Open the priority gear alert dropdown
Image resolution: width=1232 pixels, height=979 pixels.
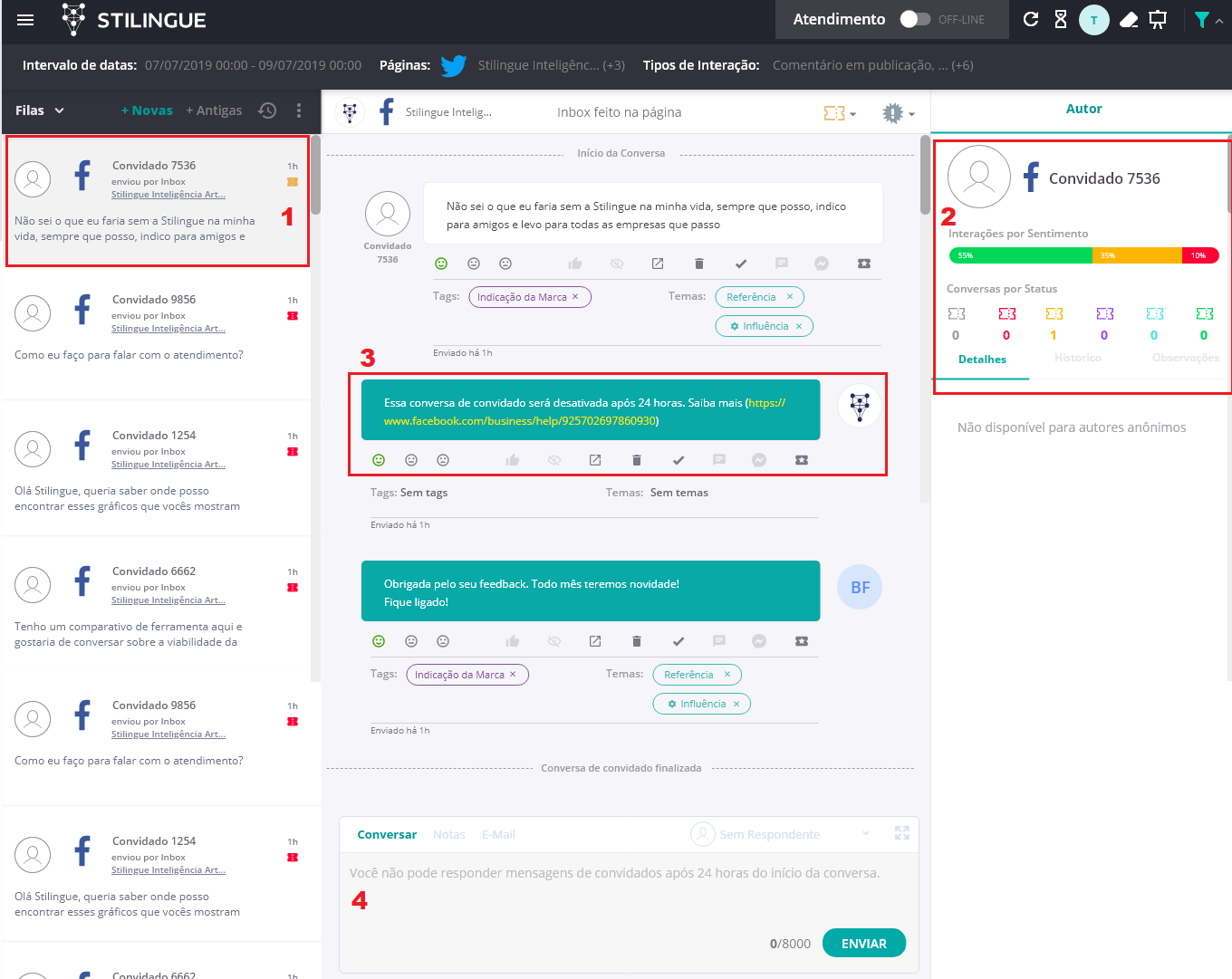pos(899,113)
